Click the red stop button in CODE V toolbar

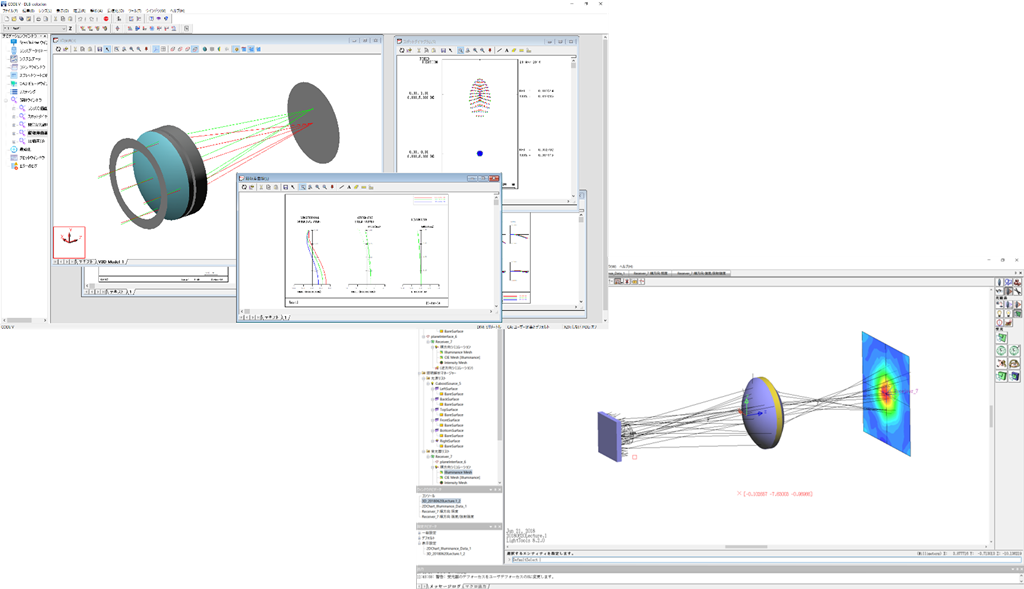tap(106, 18)
